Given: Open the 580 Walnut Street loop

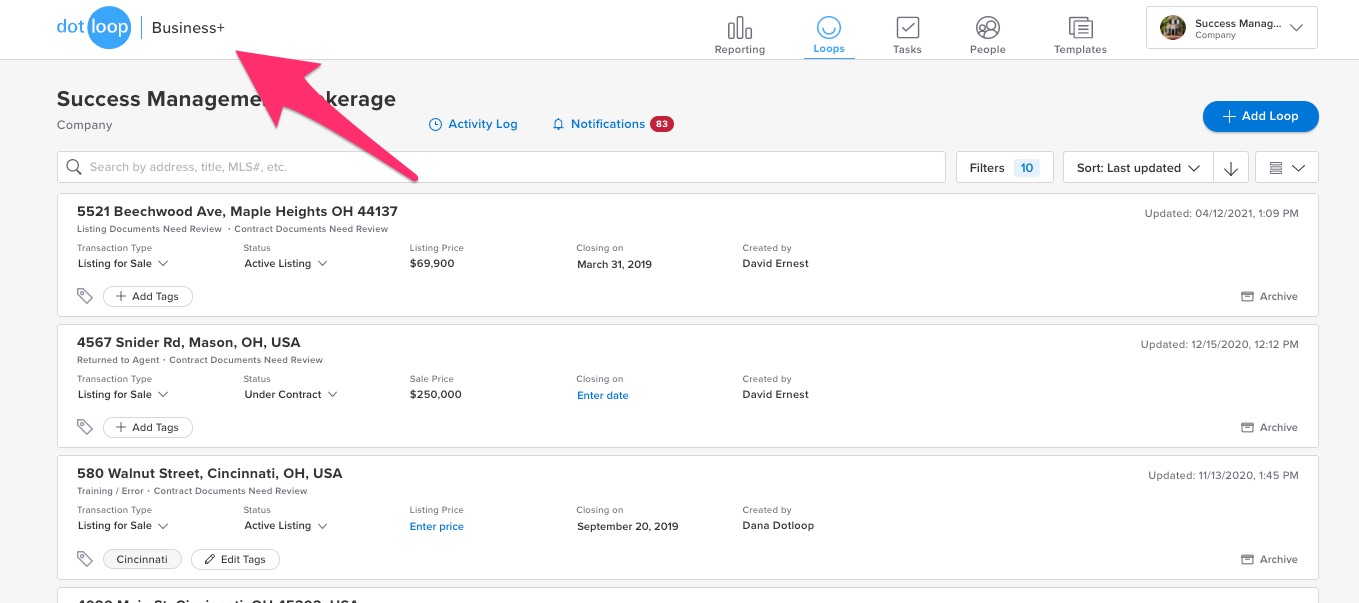Looking at the screenshot, I should click(x=210, y=473).
